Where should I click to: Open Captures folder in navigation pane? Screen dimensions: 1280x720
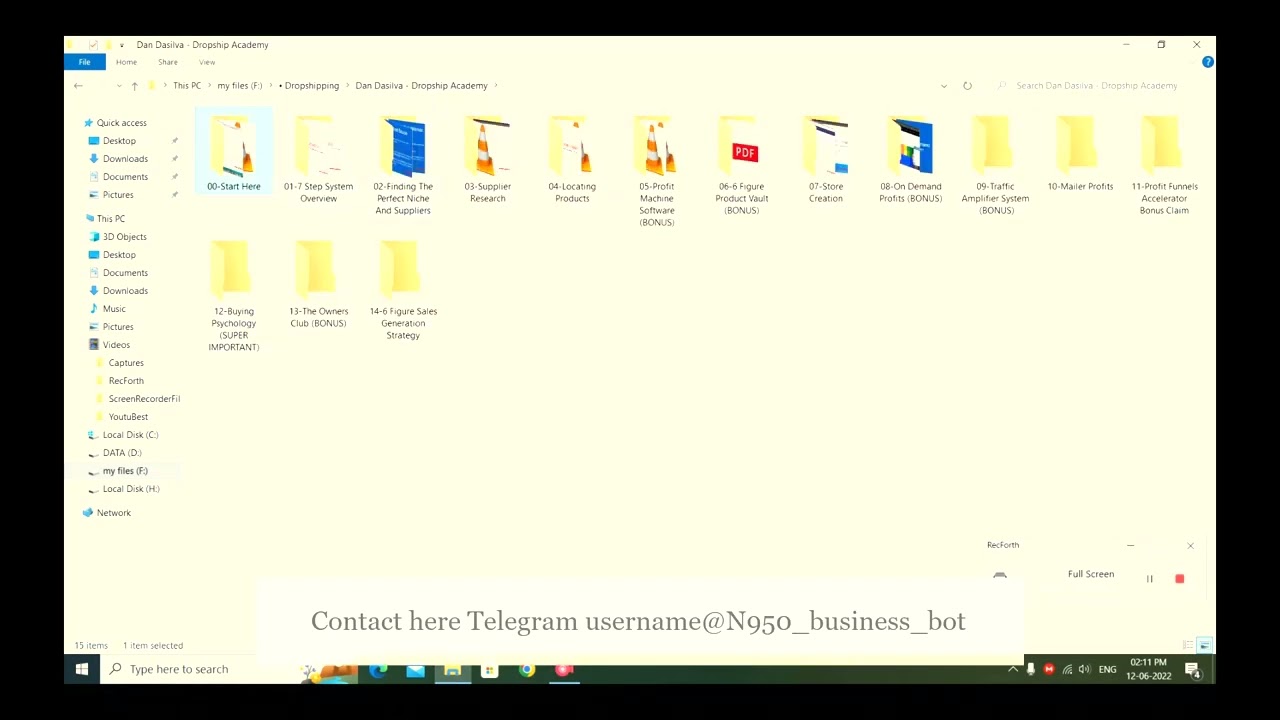125,363
